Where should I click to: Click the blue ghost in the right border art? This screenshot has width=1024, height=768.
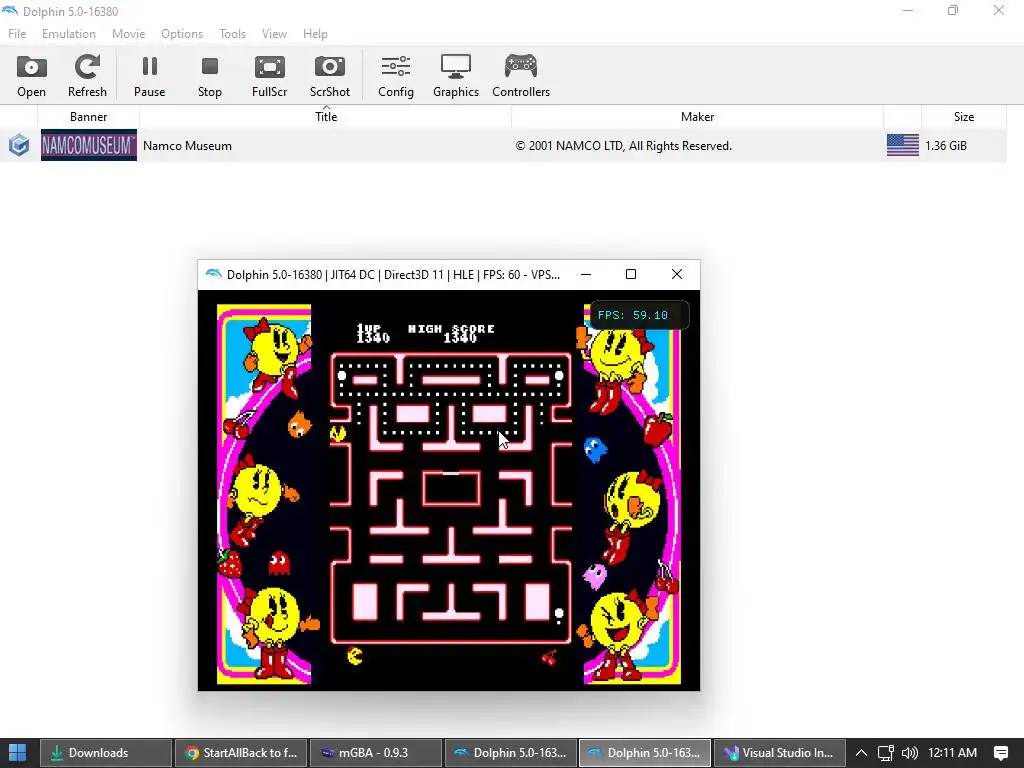click(x=595, y=449)
